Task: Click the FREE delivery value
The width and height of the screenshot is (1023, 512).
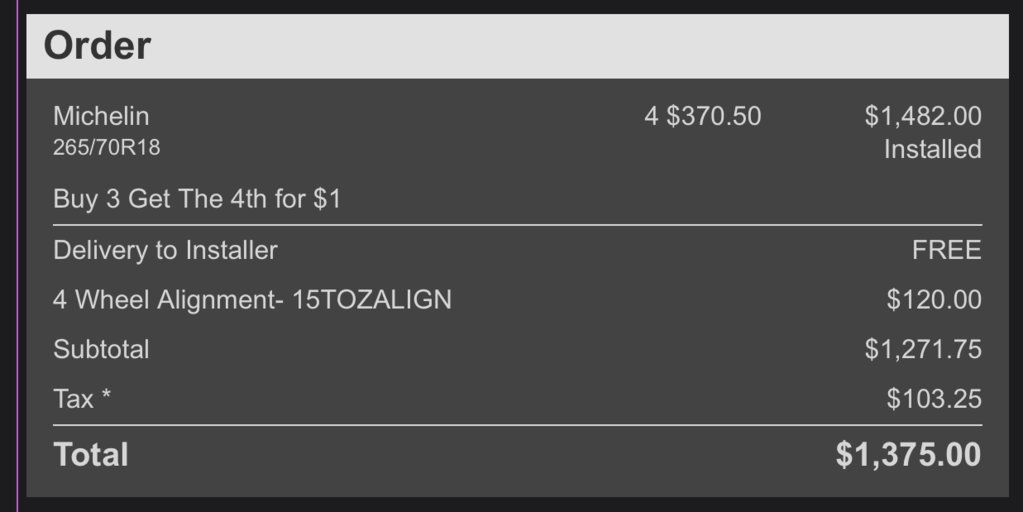Action: tap(947, 250)
